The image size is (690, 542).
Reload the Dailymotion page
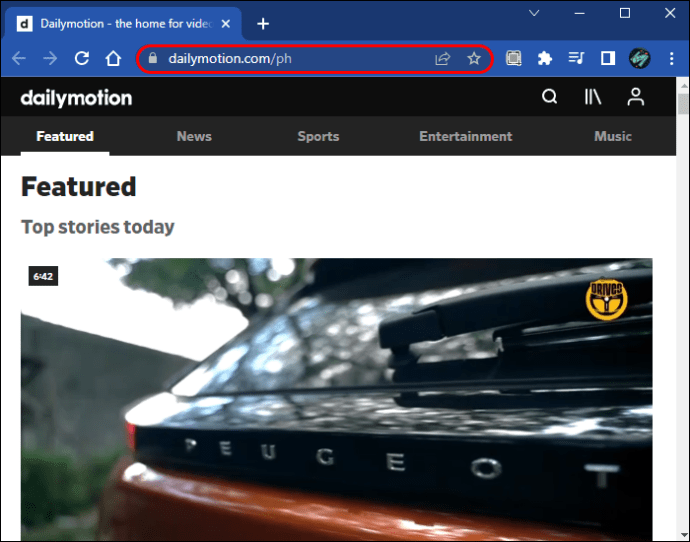tap(82, 58)
